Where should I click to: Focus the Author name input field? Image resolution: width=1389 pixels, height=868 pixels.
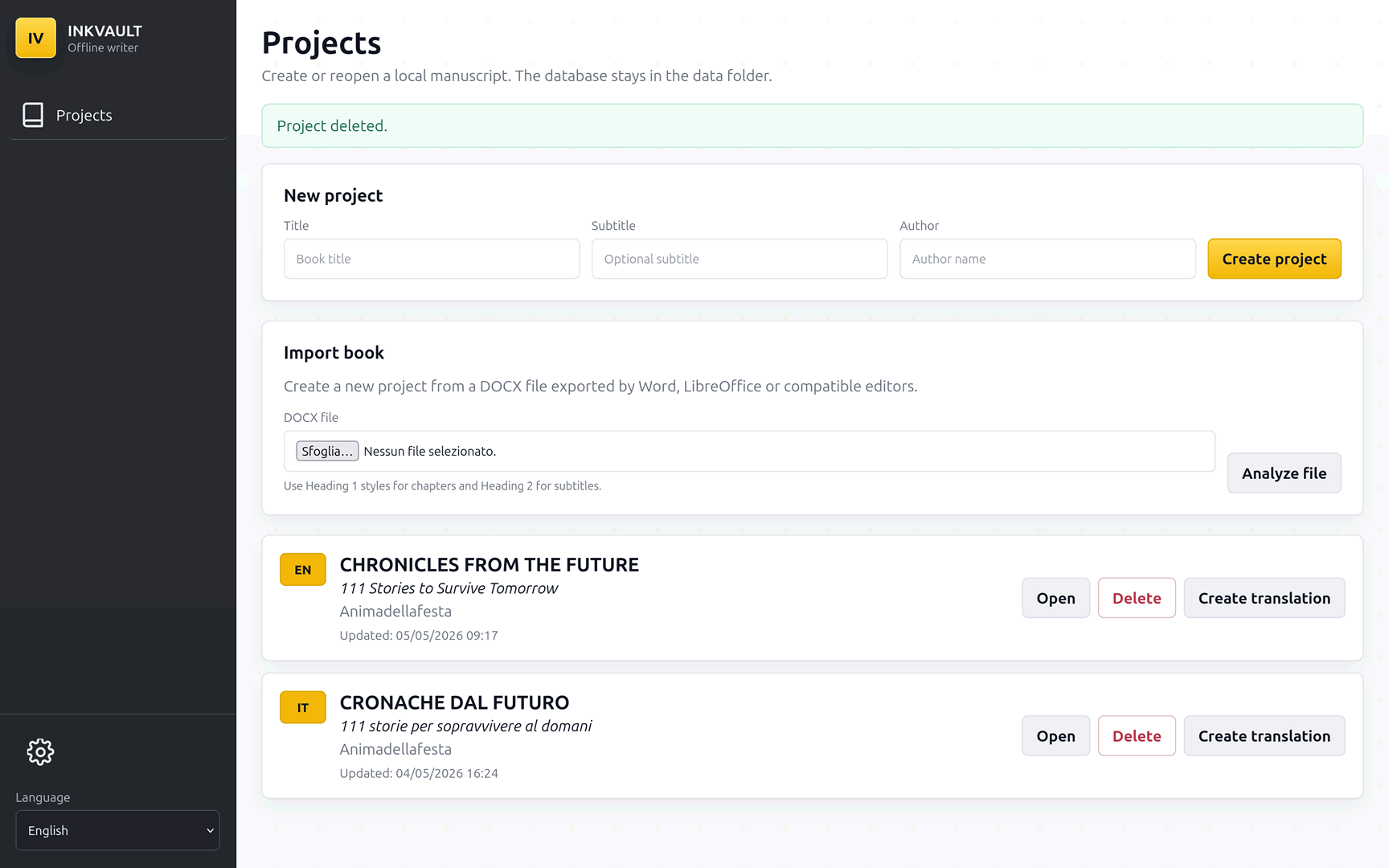[x=1047, y=259]
